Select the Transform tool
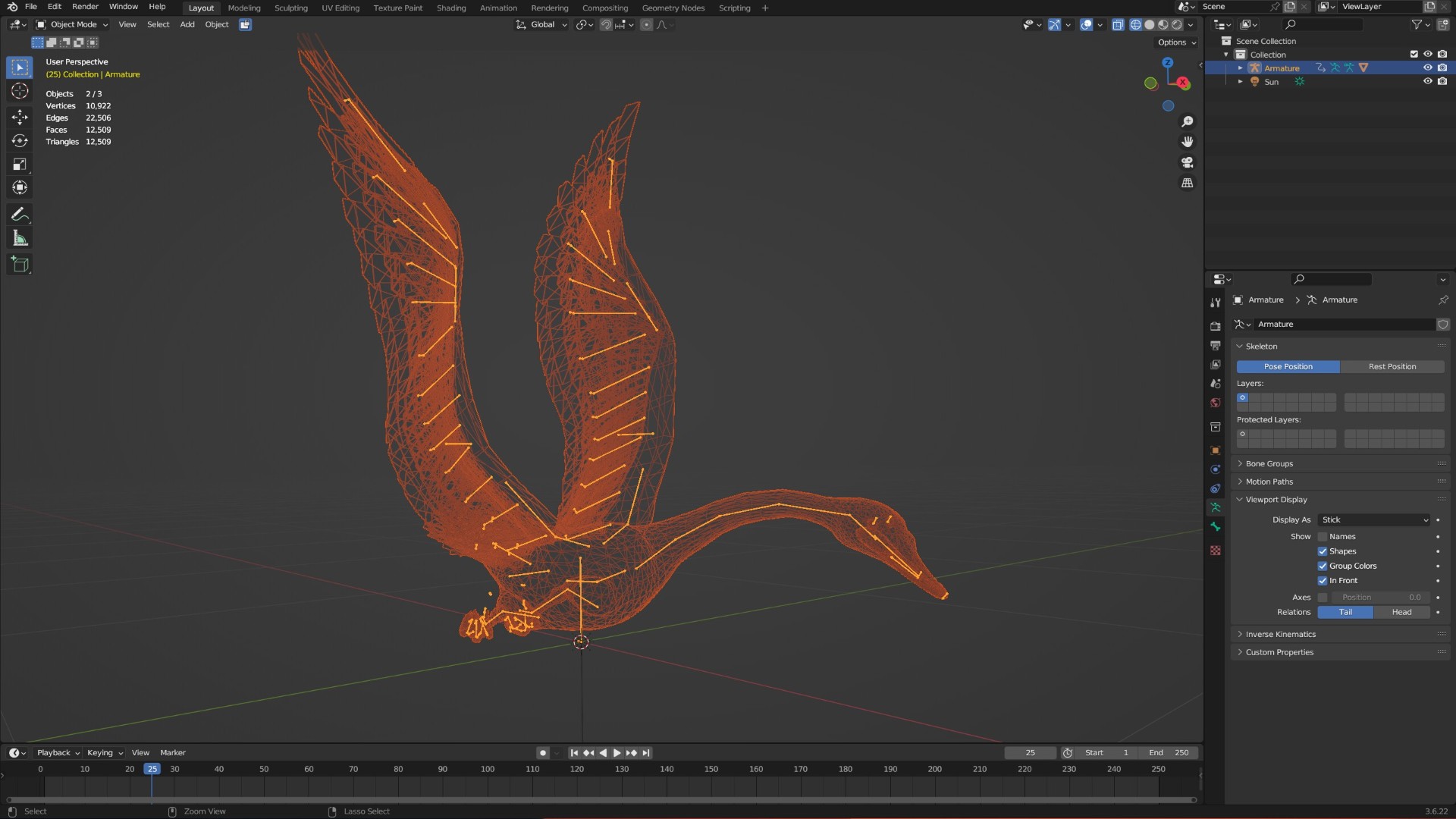Screen dimensions: 1456x819 pyautogui.click(x=20, y=188)
